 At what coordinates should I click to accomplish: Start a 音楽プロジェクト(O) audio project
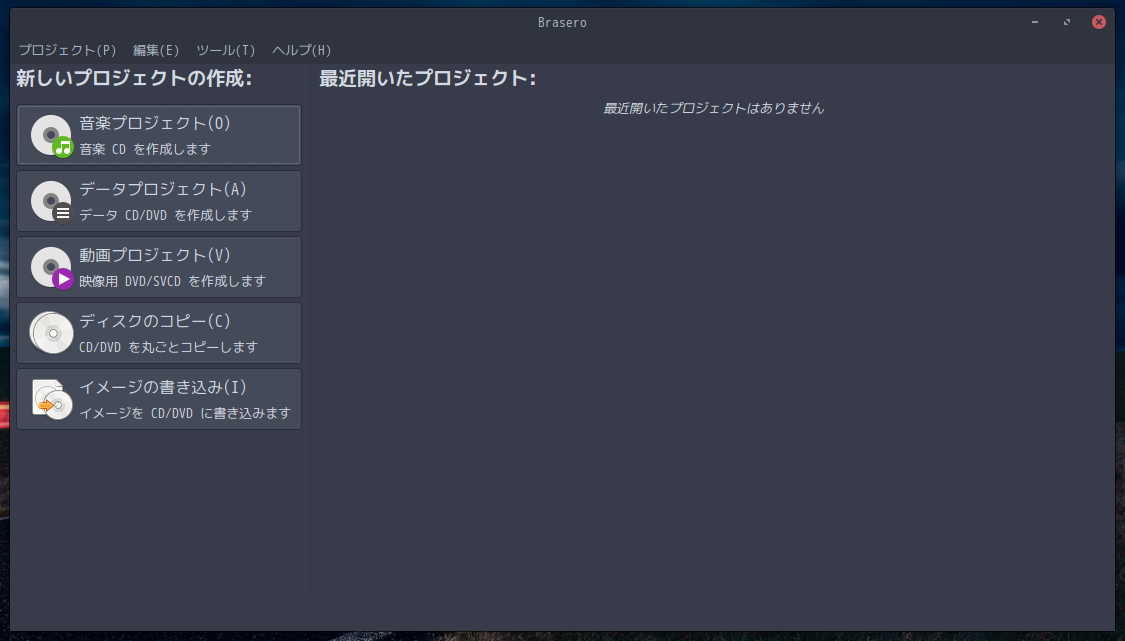[x=159, y=135]
